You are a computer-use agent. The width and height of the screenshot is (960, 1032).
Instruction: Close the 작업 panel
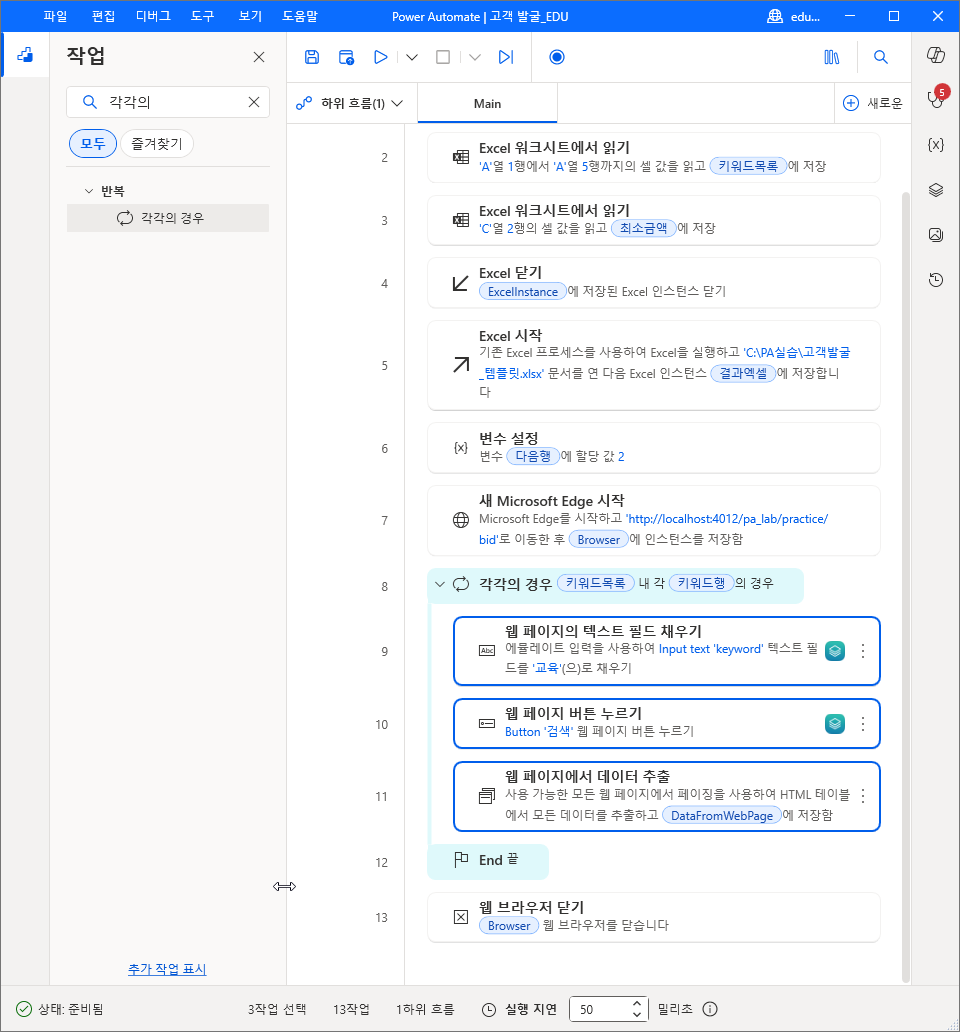[259, 57]
